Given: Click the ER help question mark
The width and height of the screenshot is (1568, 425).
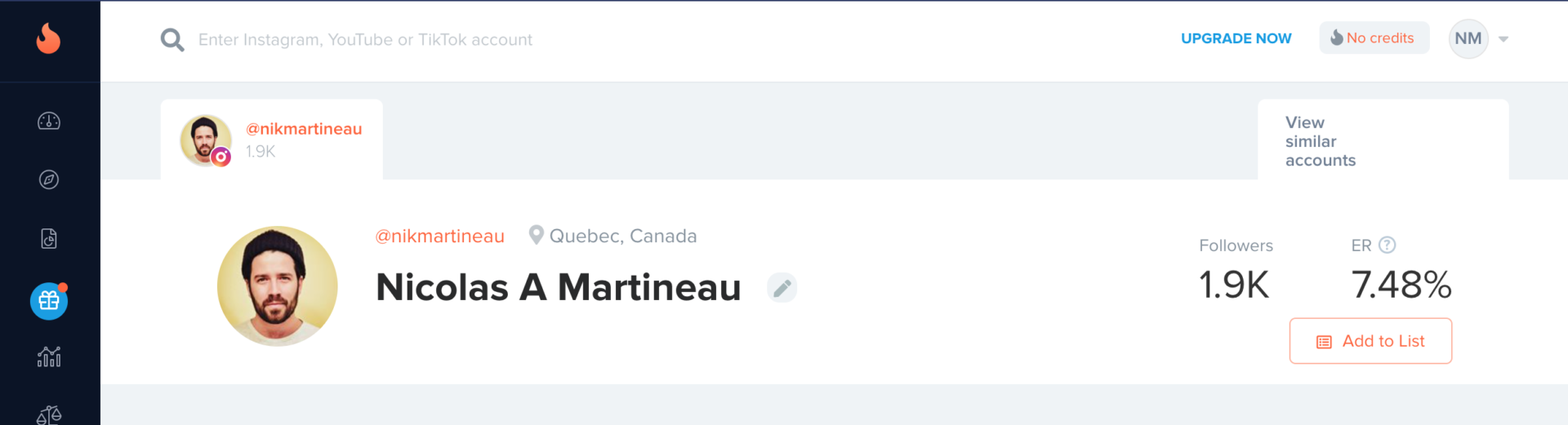Looking at the screenshot, I should 1387,245.
